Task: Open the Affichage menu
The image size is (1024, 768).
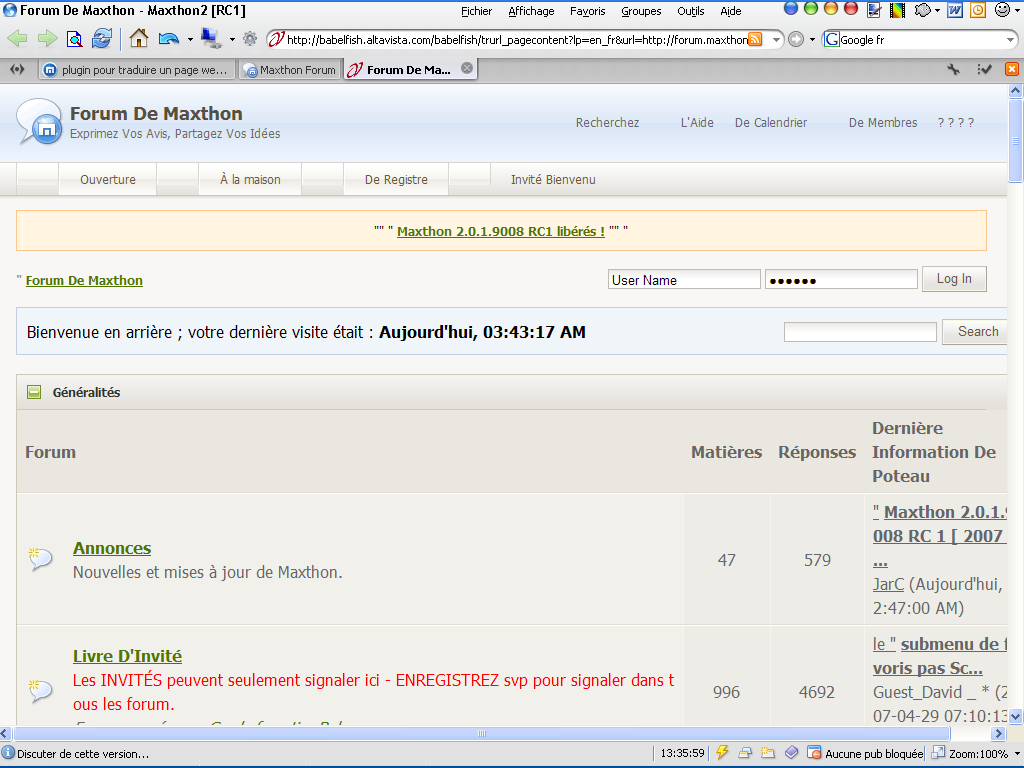Action: point(531,11)
